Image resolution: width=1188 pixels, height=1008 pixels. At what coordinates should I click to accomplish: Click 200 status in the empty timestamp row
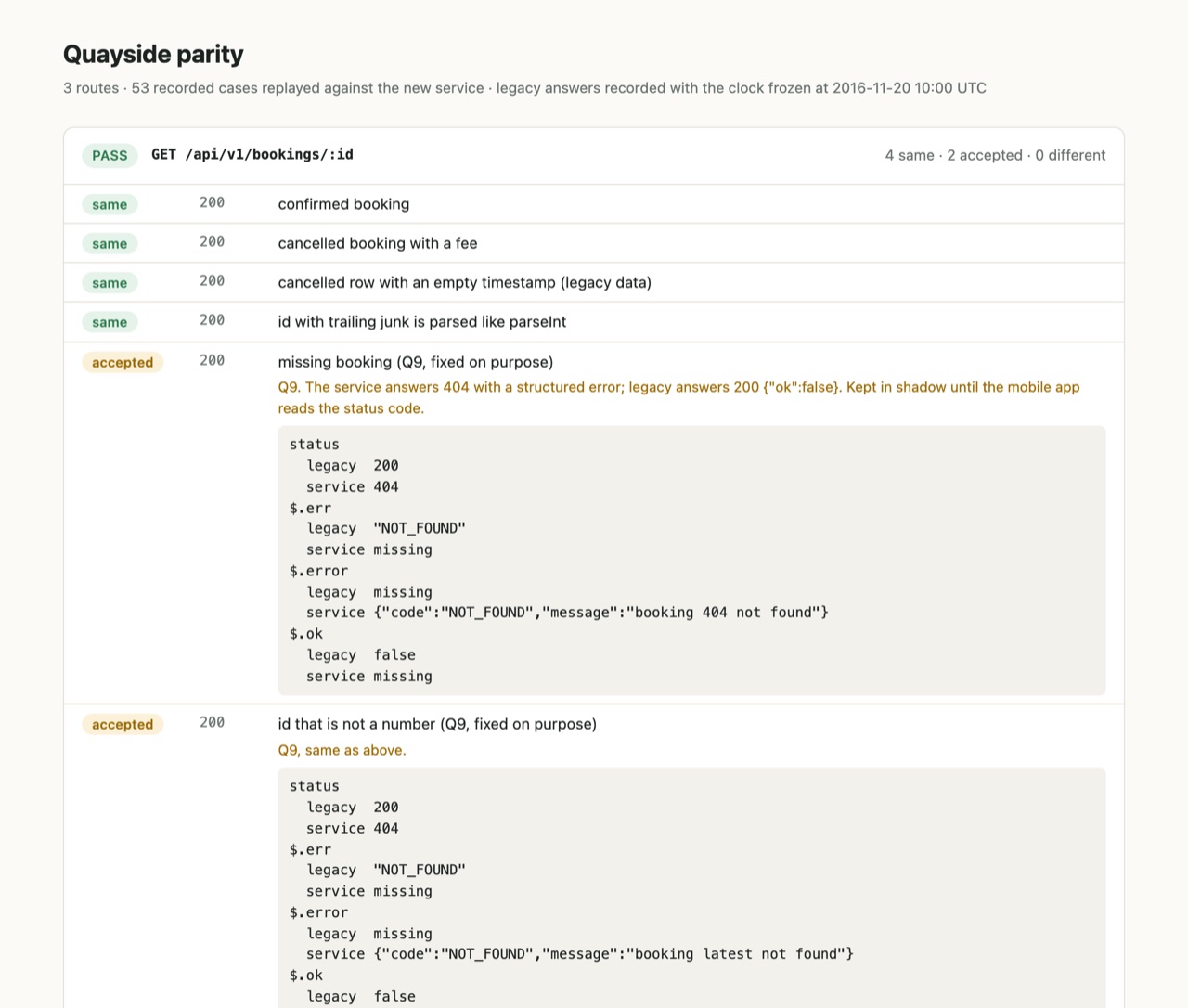pos(212,280)
